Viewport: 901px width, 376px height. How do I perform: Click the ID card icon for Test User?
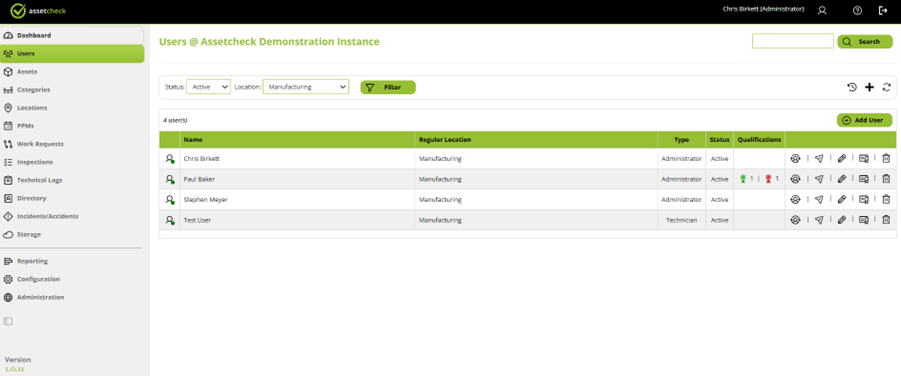click(x=864, y=220)
